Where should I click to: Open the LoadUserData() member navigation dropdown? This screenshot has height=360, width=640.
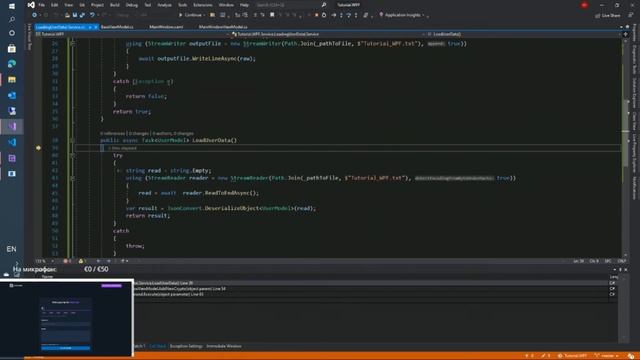pos(524,34)
